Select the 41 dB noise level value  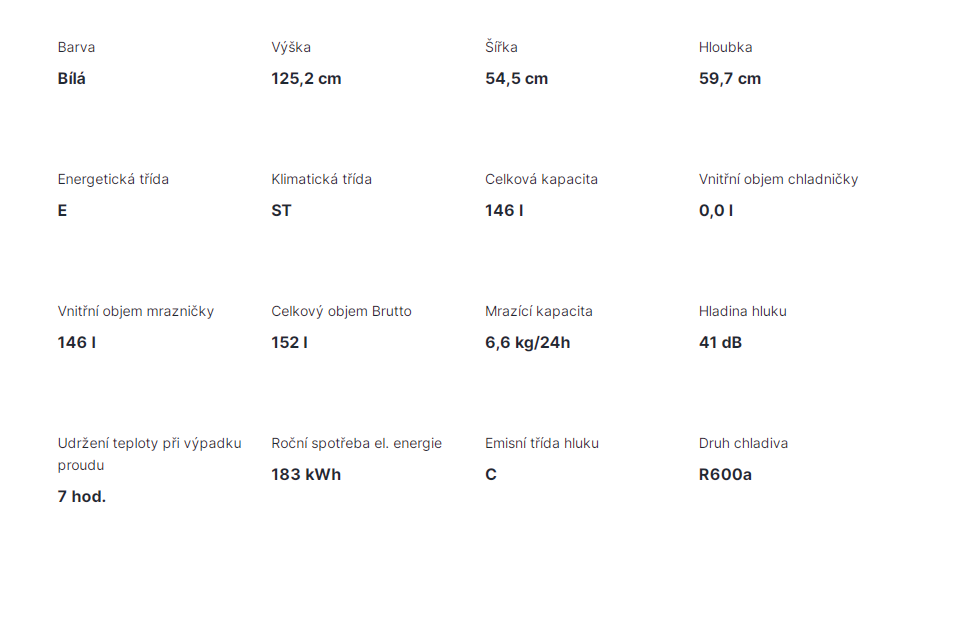[720, 343]
